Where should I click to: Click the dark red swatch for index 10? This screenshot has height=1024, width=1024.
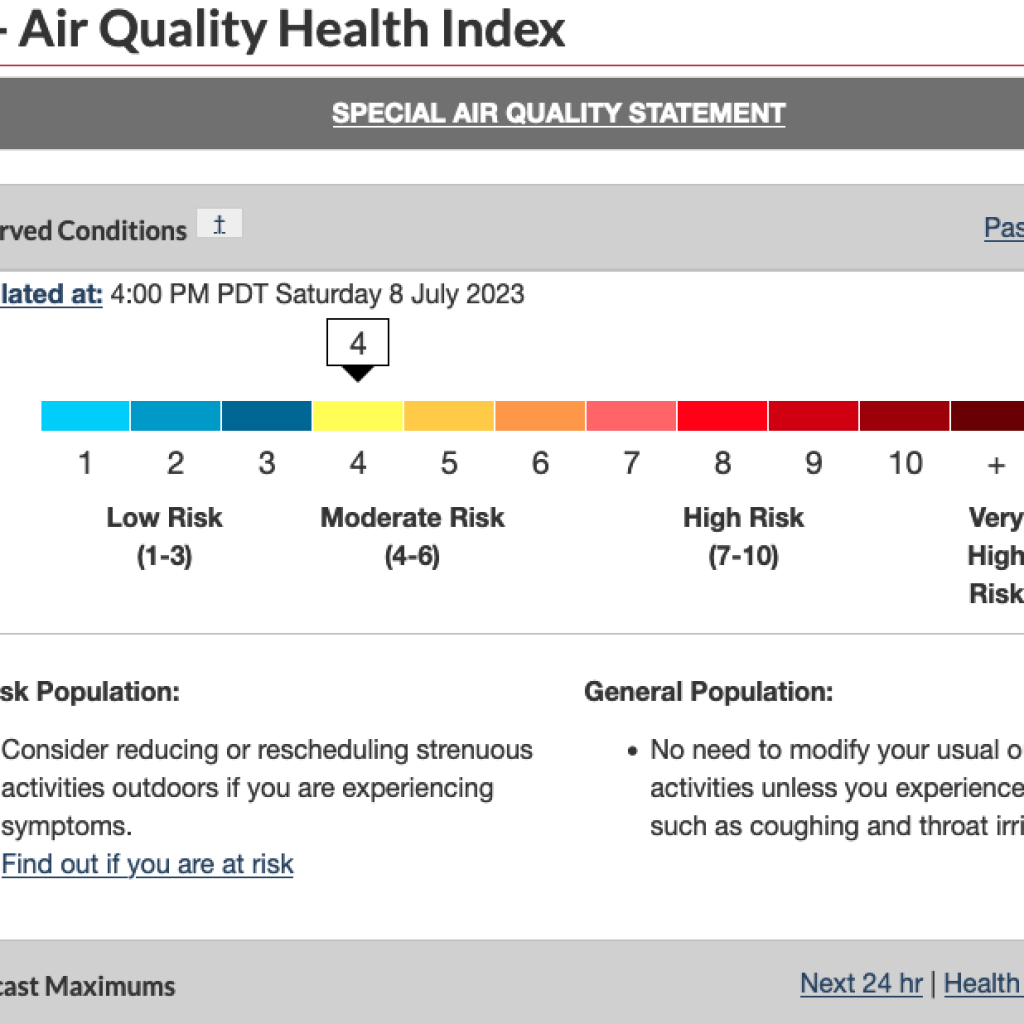[x=904, y=416]
